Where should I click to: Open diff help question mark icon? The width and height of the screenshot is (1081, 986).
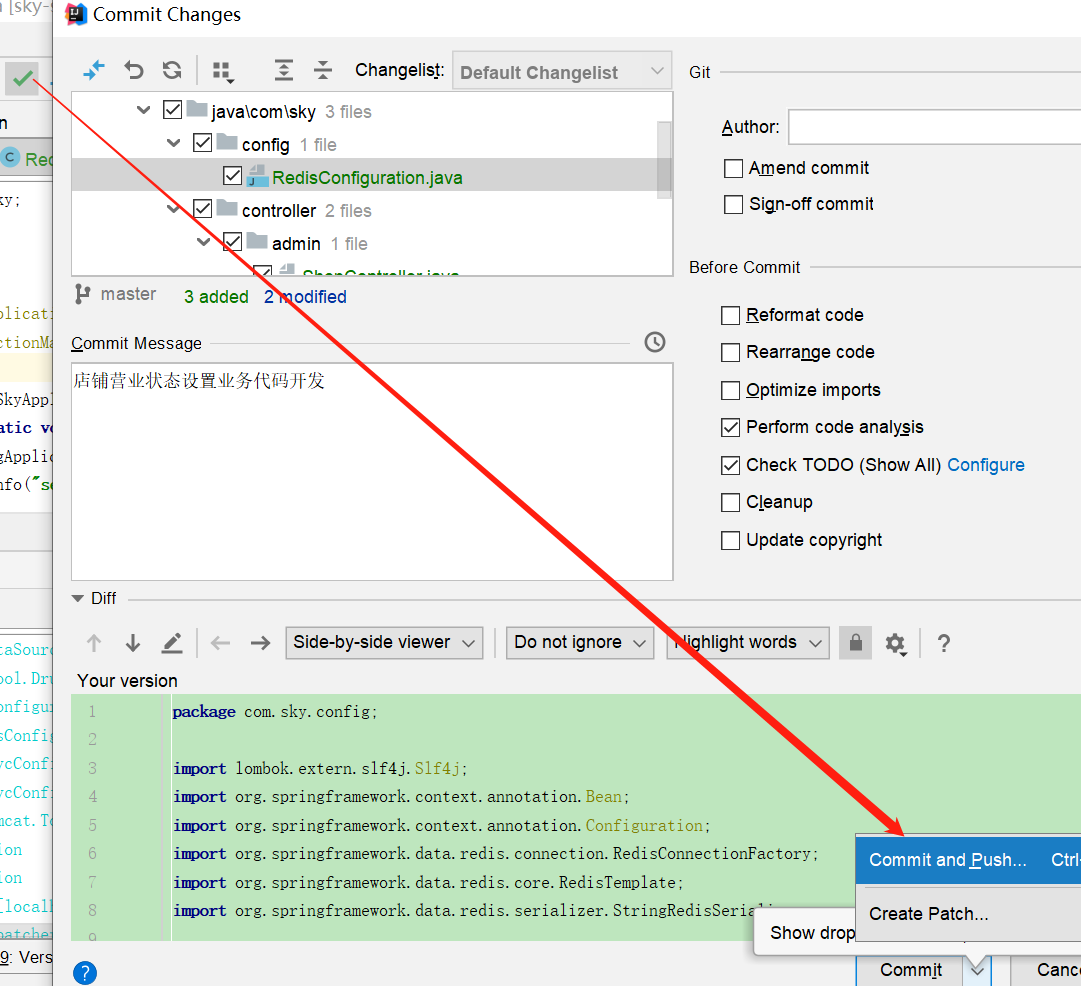[944, 643]
